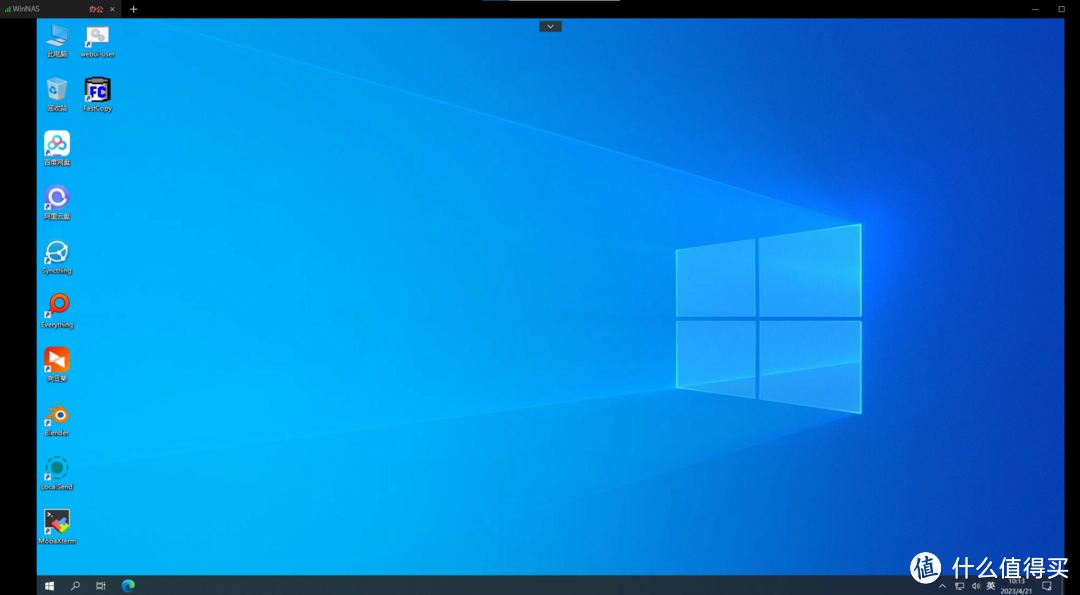Launch the Syncthing desktop shortcut
1080x595 pixels.
(x=57, y=257)
